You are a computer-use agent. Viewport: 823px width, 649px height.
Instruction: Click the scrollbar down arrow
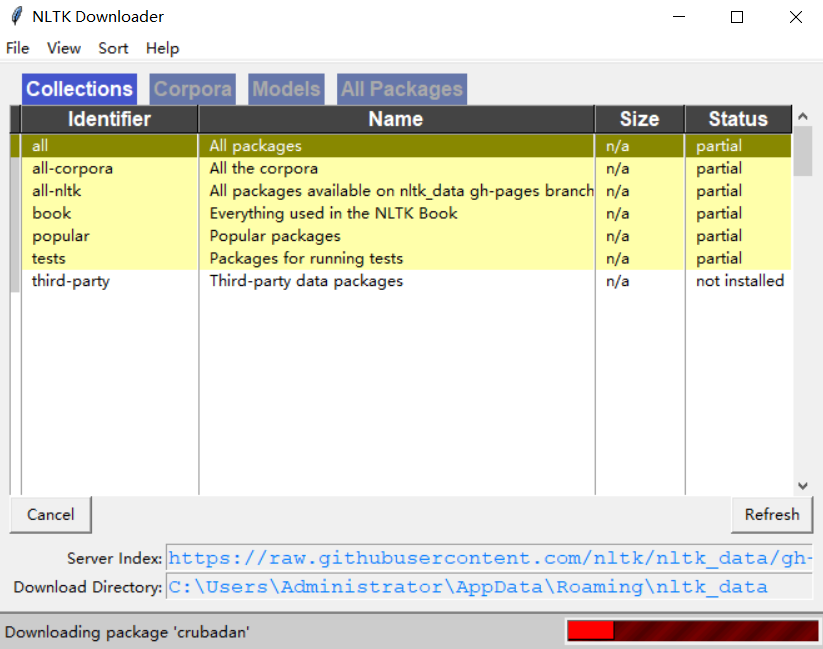click(x=803, y=485)
